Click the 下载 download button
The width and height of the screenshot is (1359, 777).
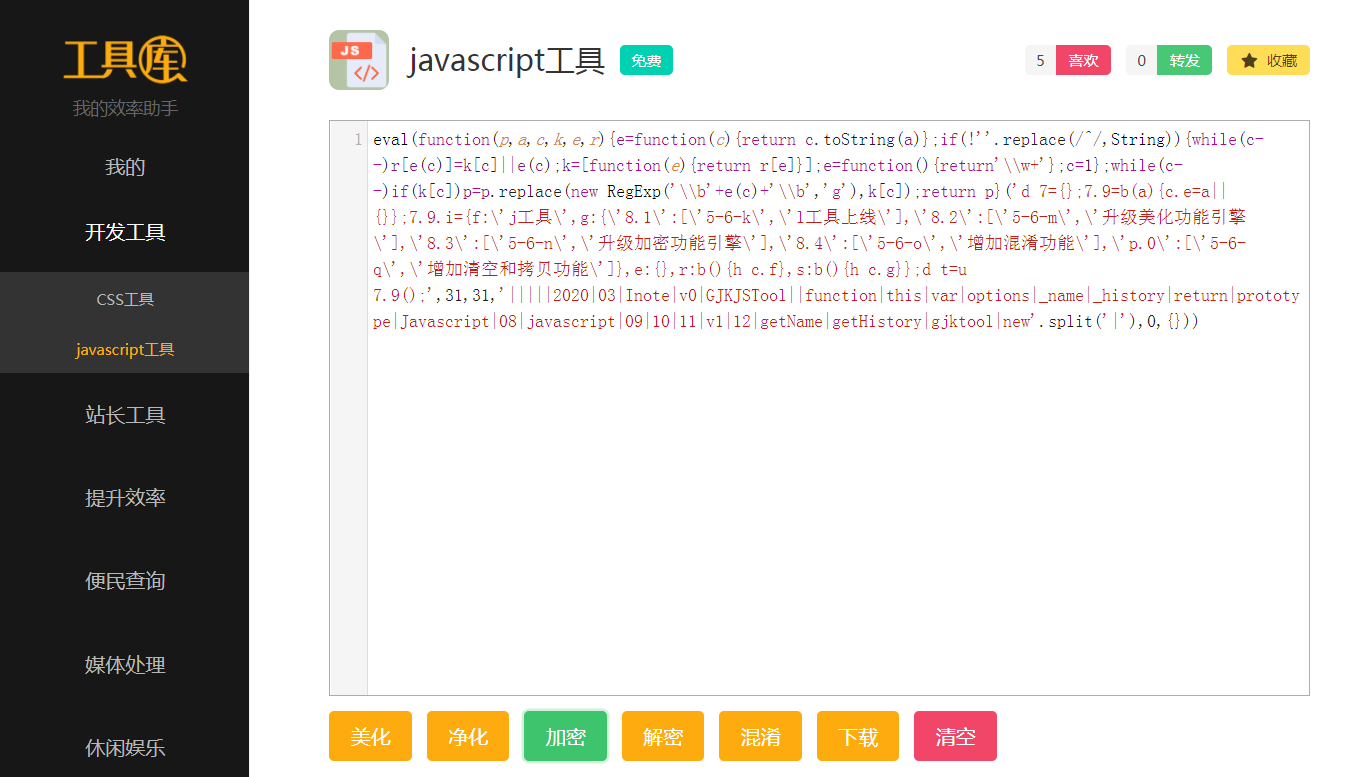point(857,737)
